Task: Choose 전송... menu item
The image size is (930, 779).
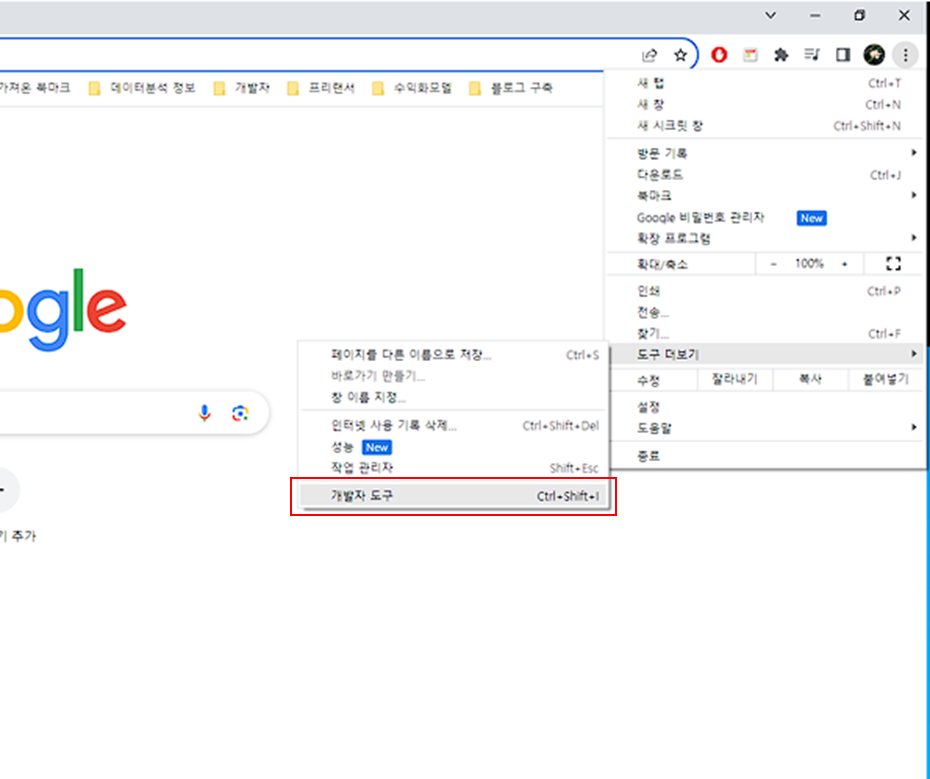Action: pyautogui.click(x=766, y=312)
